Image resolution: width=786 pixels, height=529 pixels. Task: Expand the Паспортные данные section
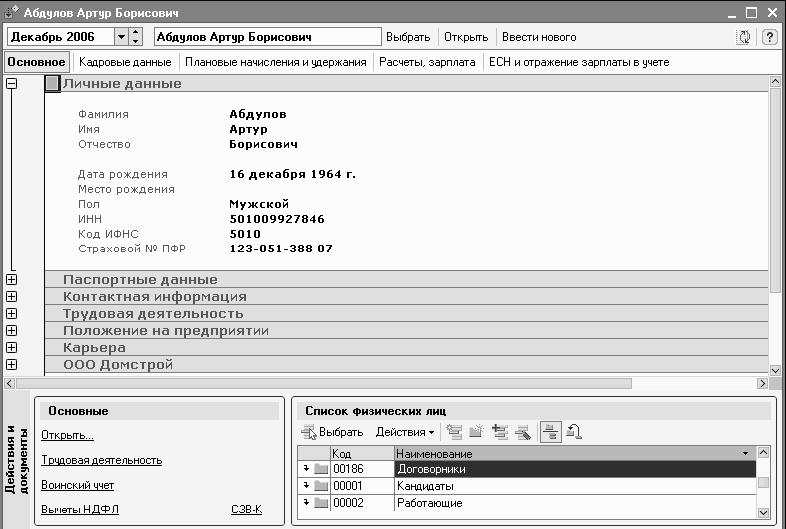point(11,280)
